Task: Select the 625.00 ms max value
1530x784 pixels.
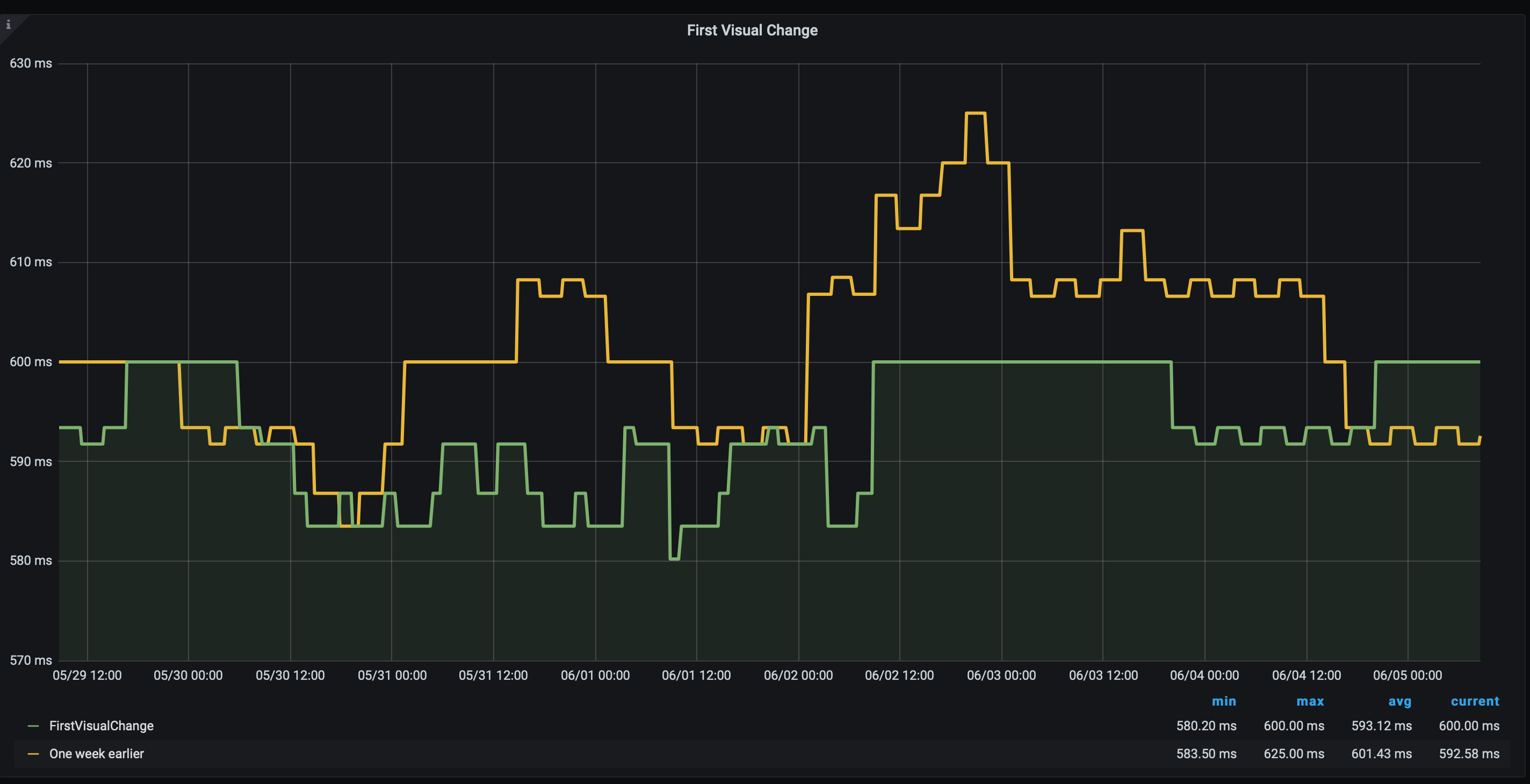Action: 1294,754
